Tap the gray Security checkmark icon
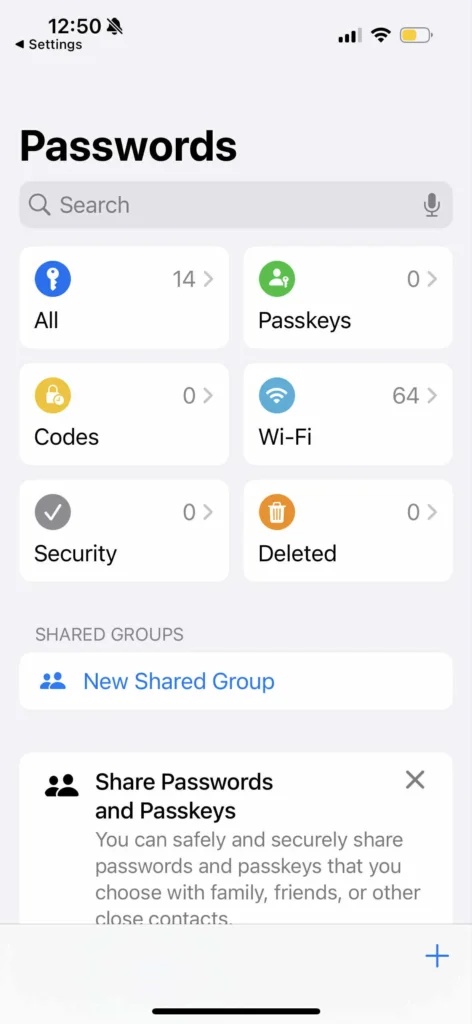472x1024 pixels. (53, 513)
